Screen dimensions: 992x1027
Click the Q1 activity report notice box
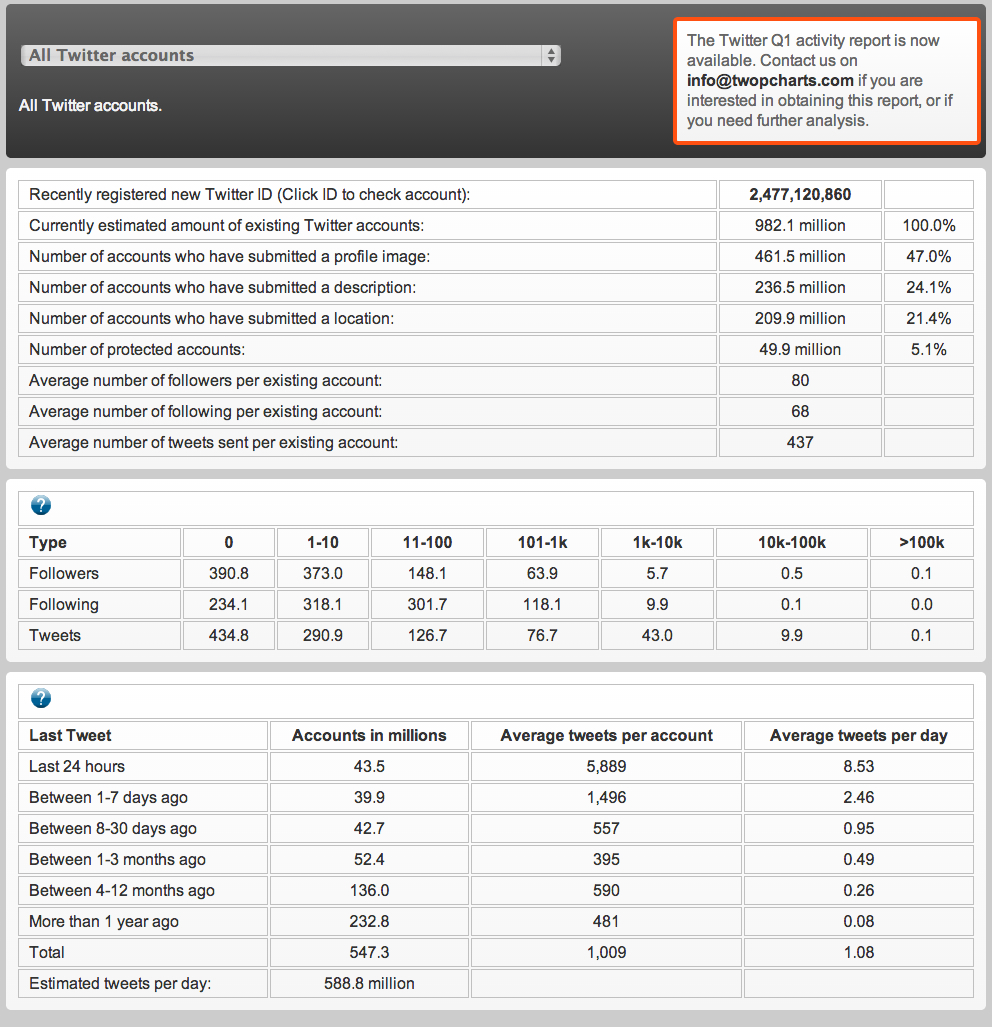point(826,81)
